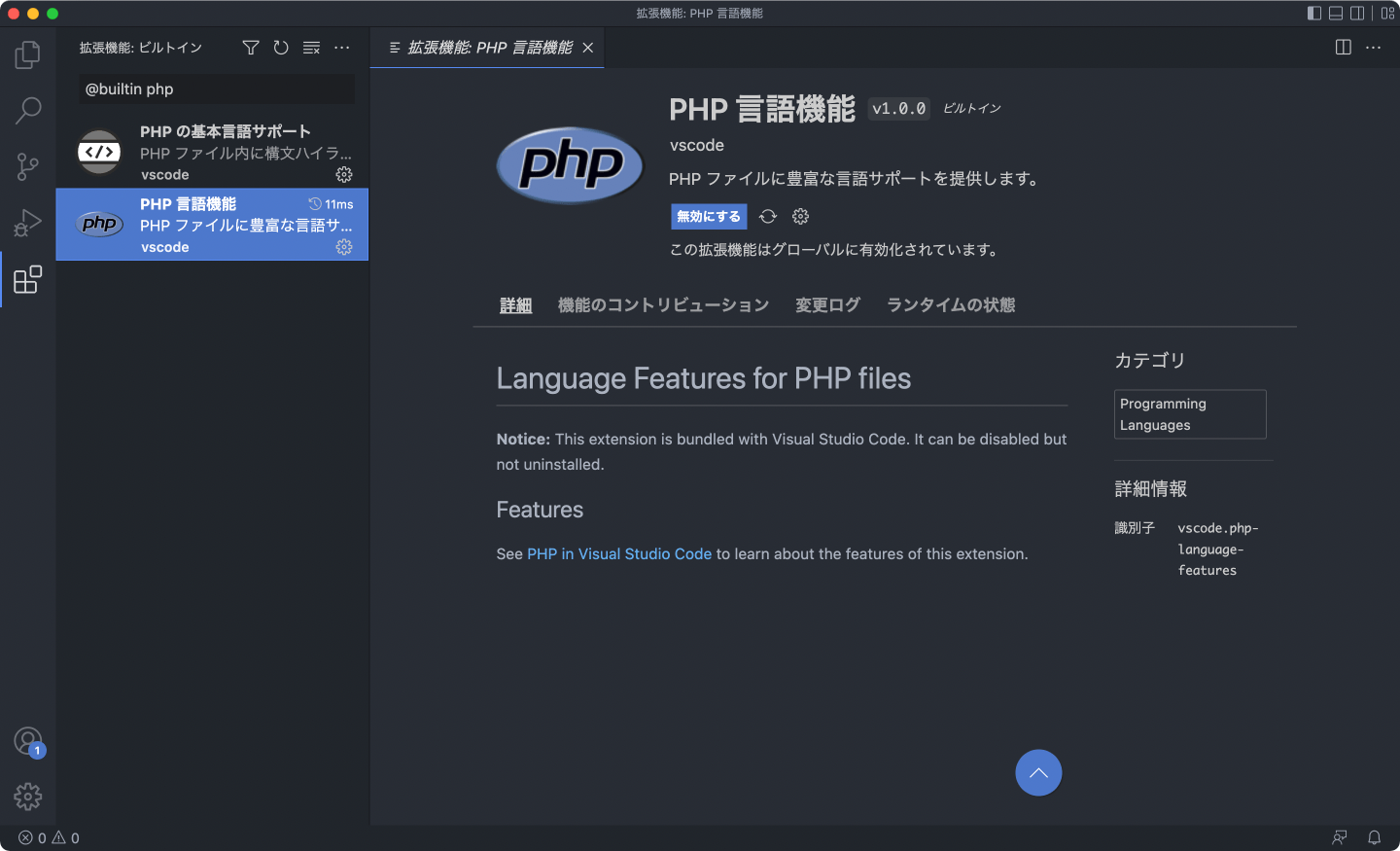Open the Accounts menu icon
1400x851 pixels.
tap(28, 742)
